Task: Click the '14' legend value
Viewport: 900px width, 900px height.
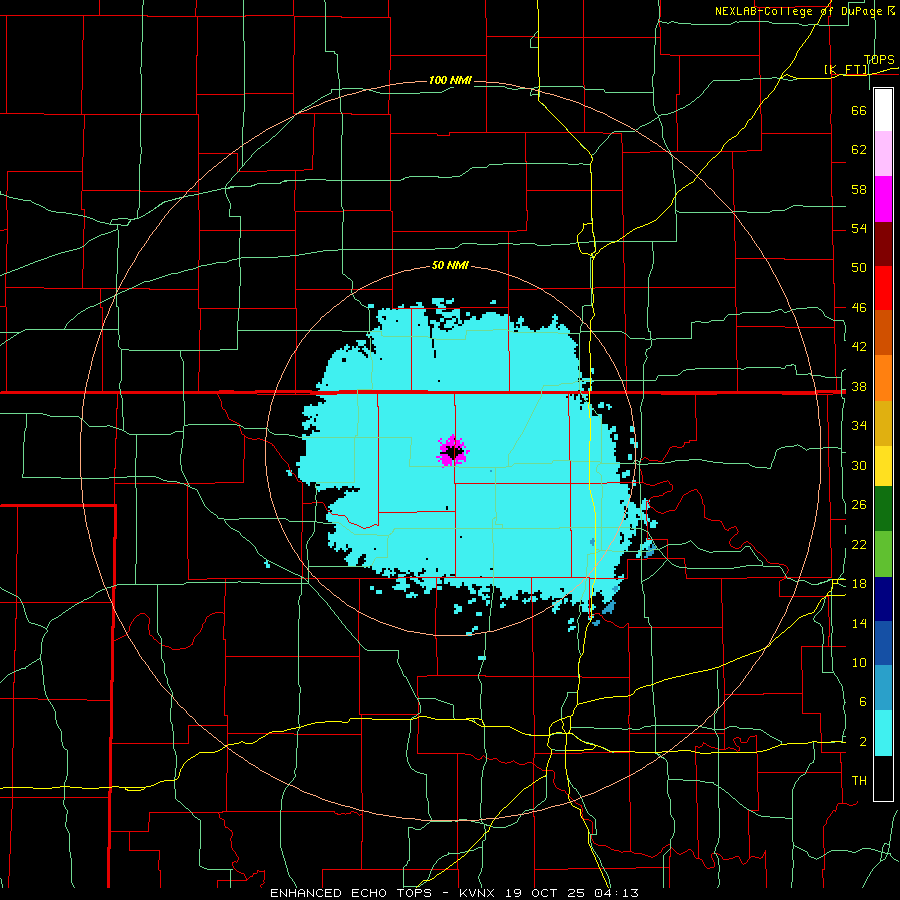Action: tap(859, 623)
